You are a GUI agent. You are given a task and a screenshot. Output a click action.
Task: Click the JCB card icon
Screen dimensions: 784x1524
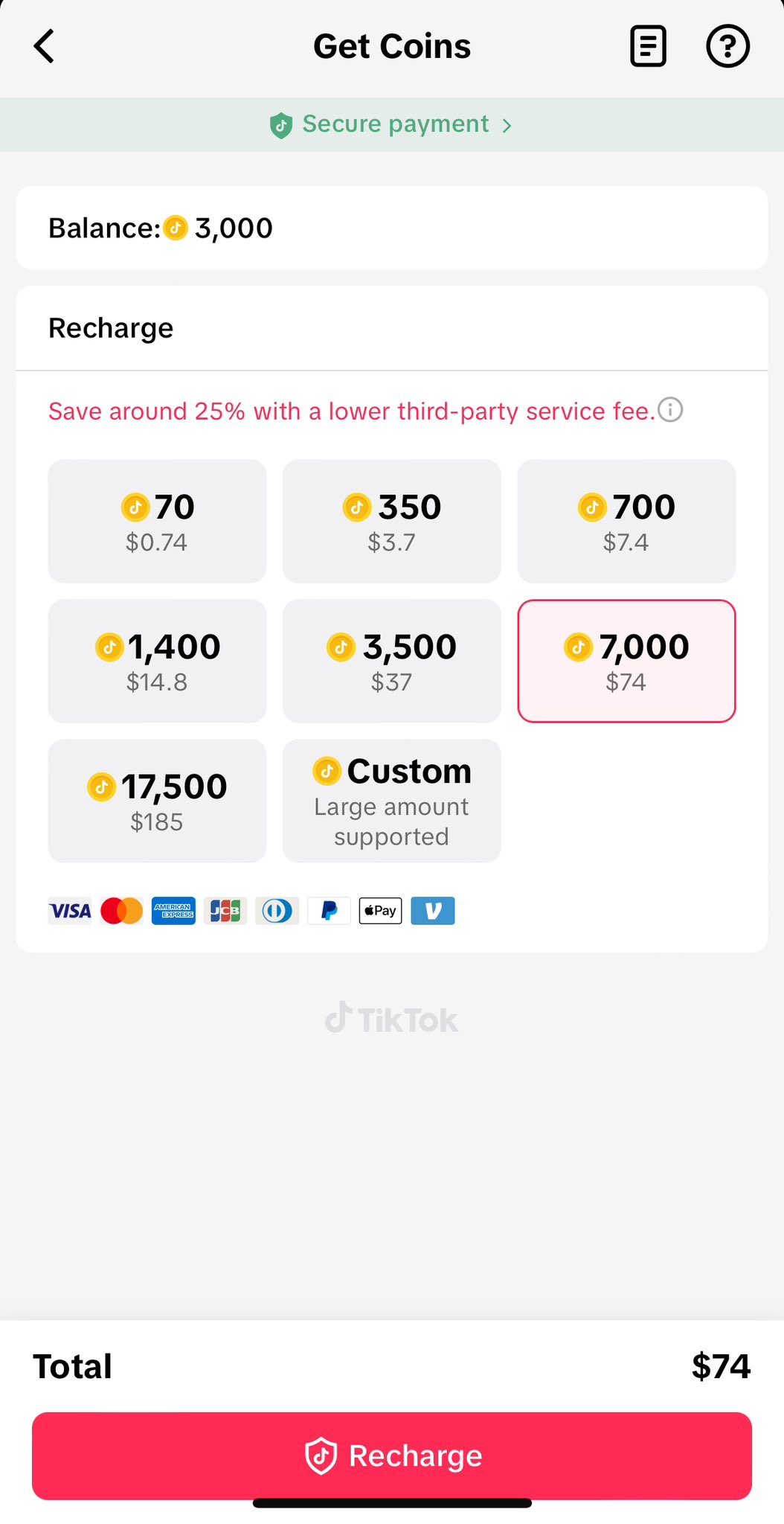[225, 910]
